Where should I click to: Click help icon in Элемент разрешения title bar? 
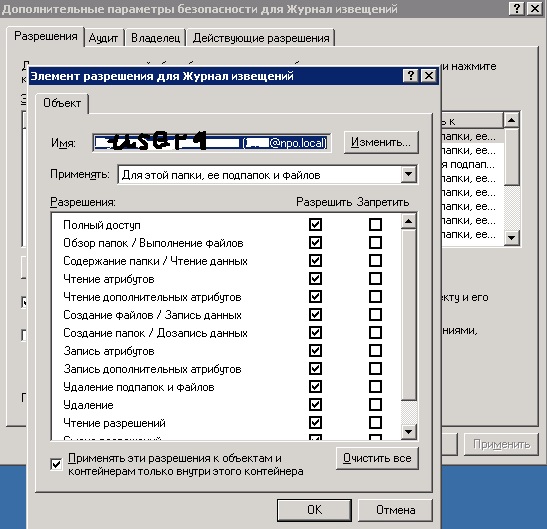pos(411,75)
